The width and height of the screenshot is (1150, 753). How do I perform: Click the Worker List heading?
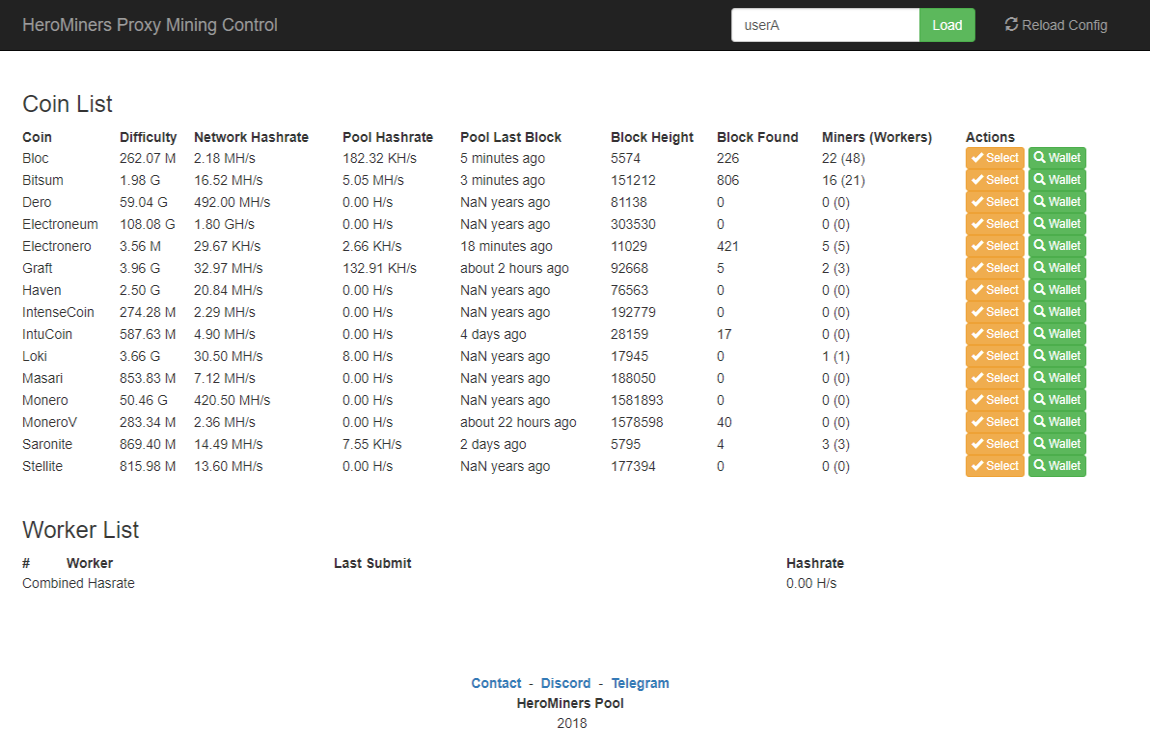point(81,530)
